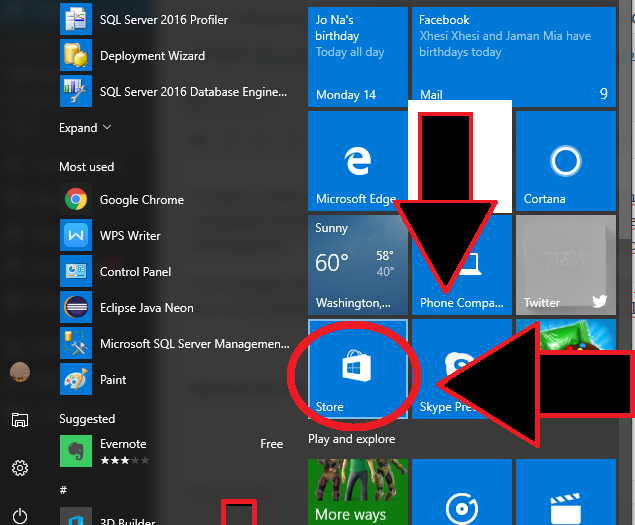
Task: Open Settings gear in Start sidebar
Action: (x=20, y=468)
